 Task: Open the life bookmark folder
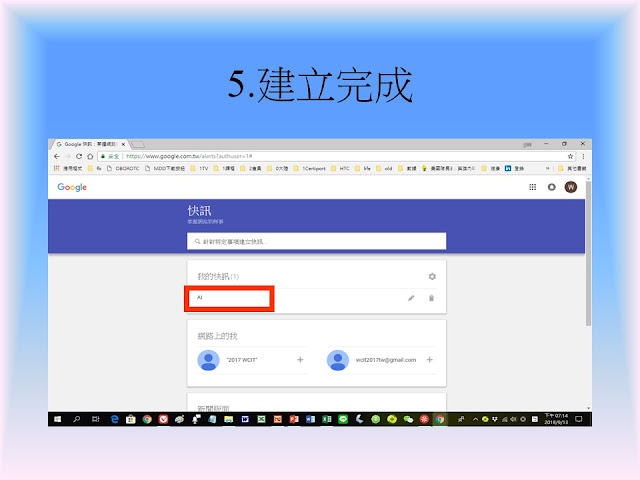[363, 168]
